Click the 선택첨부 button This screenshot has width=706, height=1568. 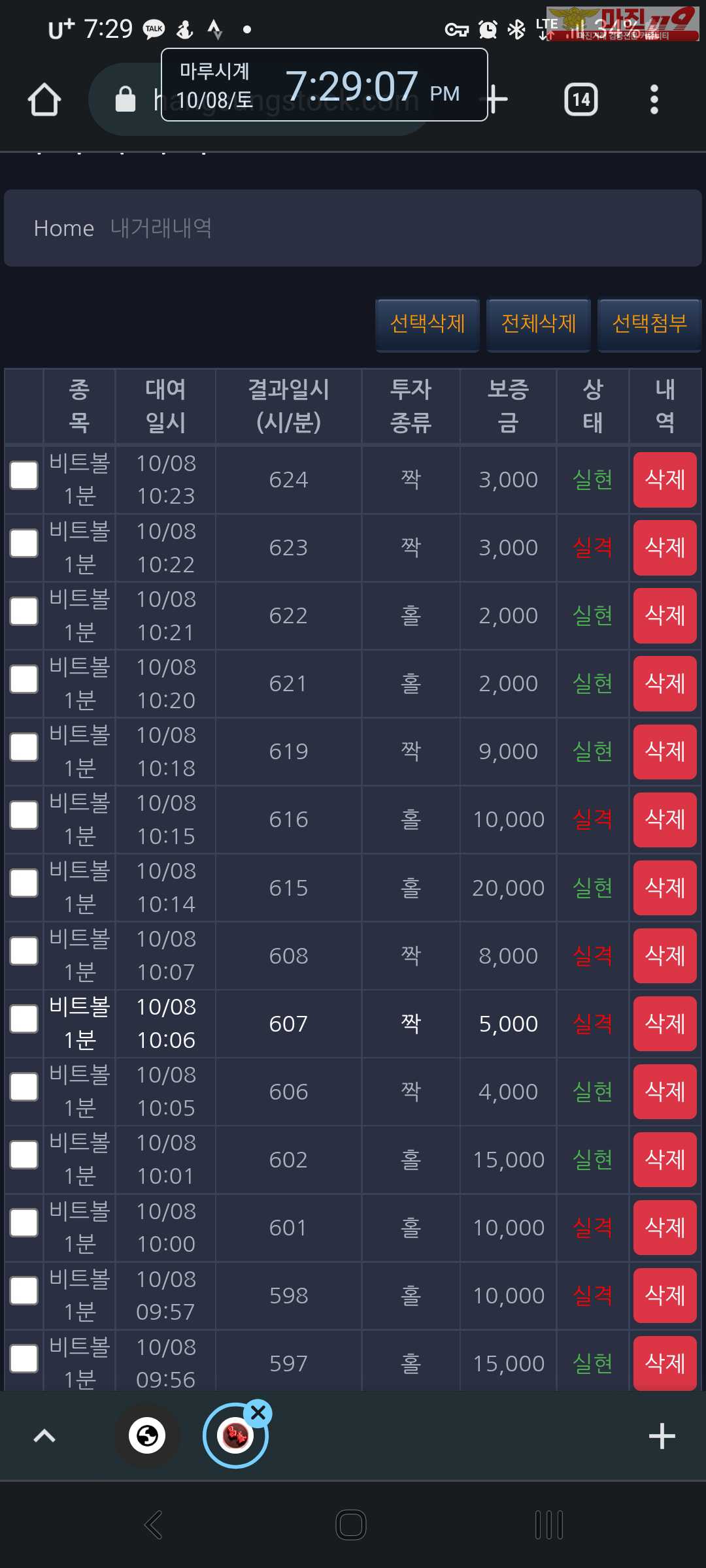click(x=650, y=325)
